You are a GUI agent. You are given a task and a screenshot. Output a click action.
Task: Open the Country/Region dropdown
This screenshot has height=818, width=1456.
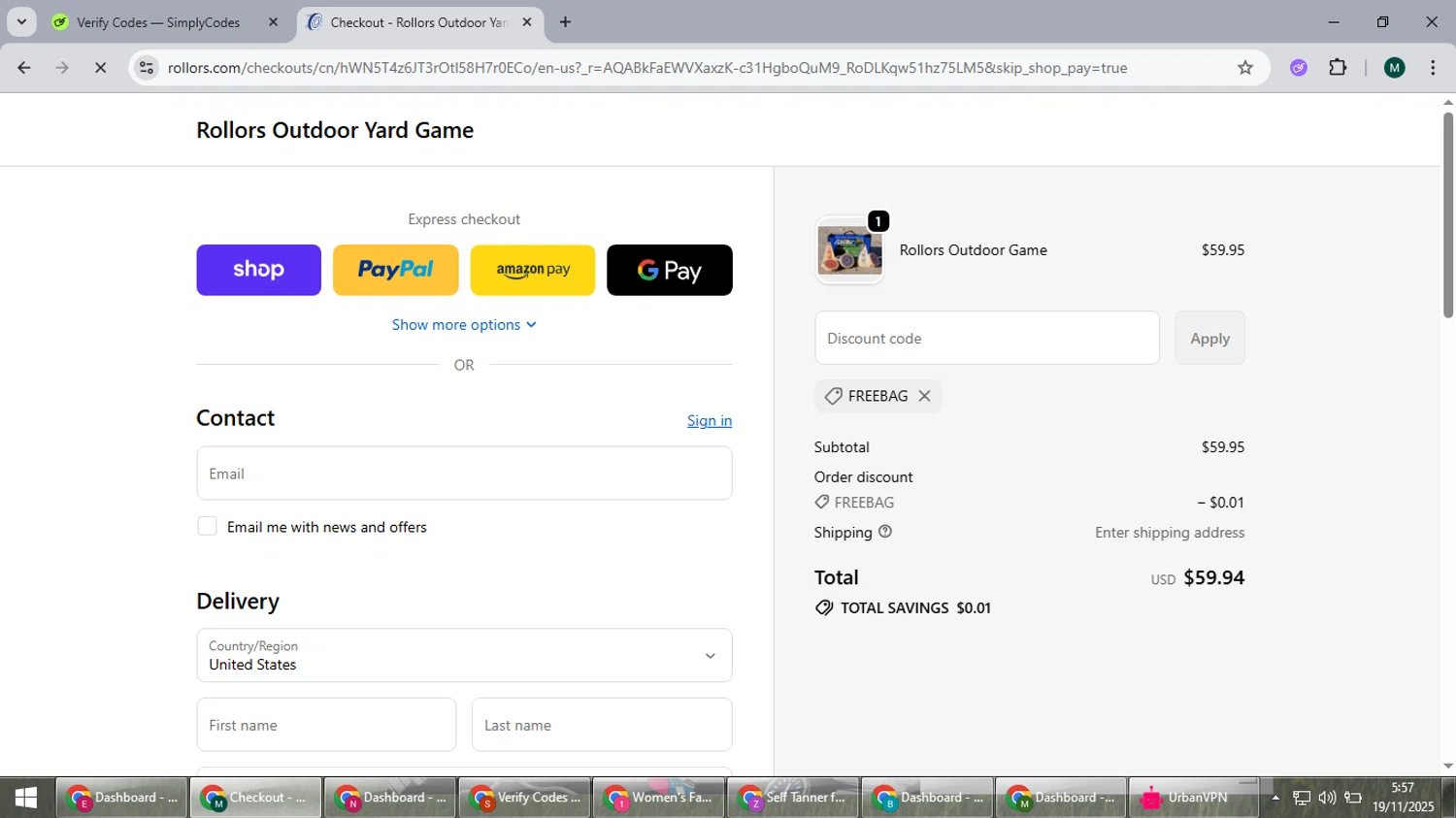464,655
